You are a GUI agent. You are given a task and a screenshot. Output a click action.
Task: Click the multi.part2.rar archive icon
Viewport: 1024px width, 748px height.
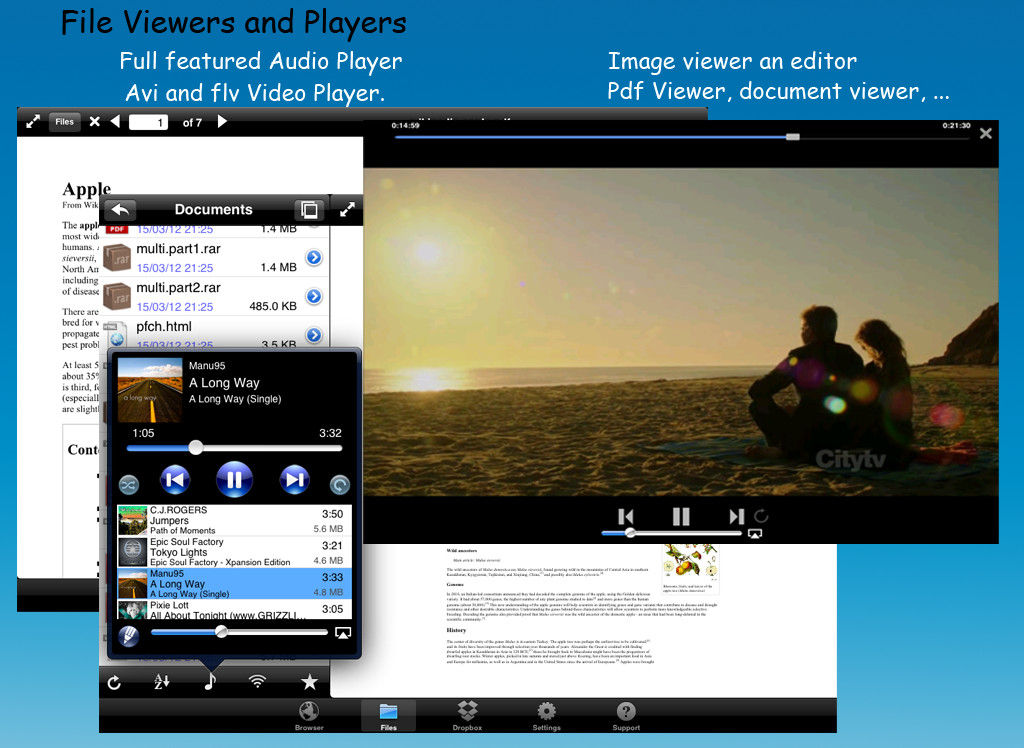point(118,296)
